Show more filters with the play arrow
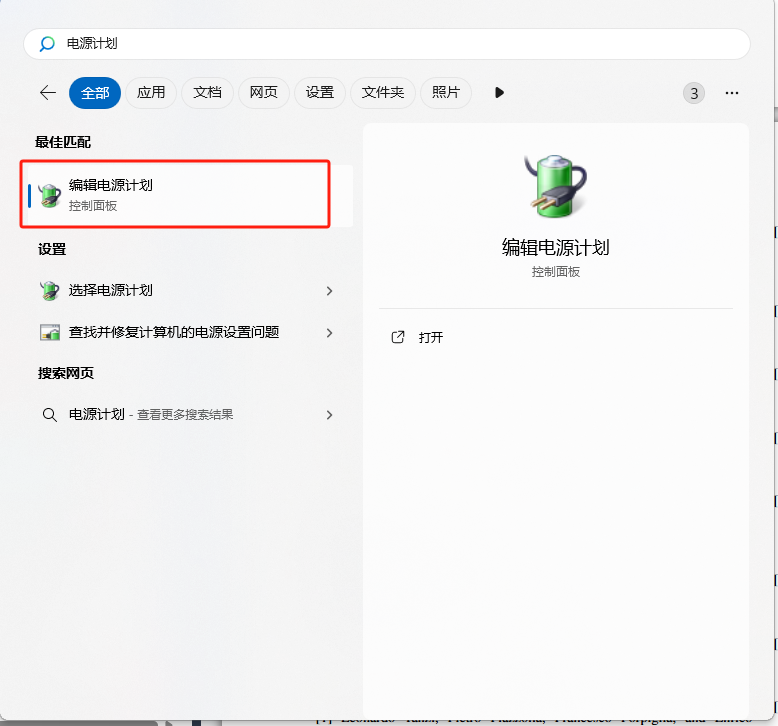 coord(499,93)
